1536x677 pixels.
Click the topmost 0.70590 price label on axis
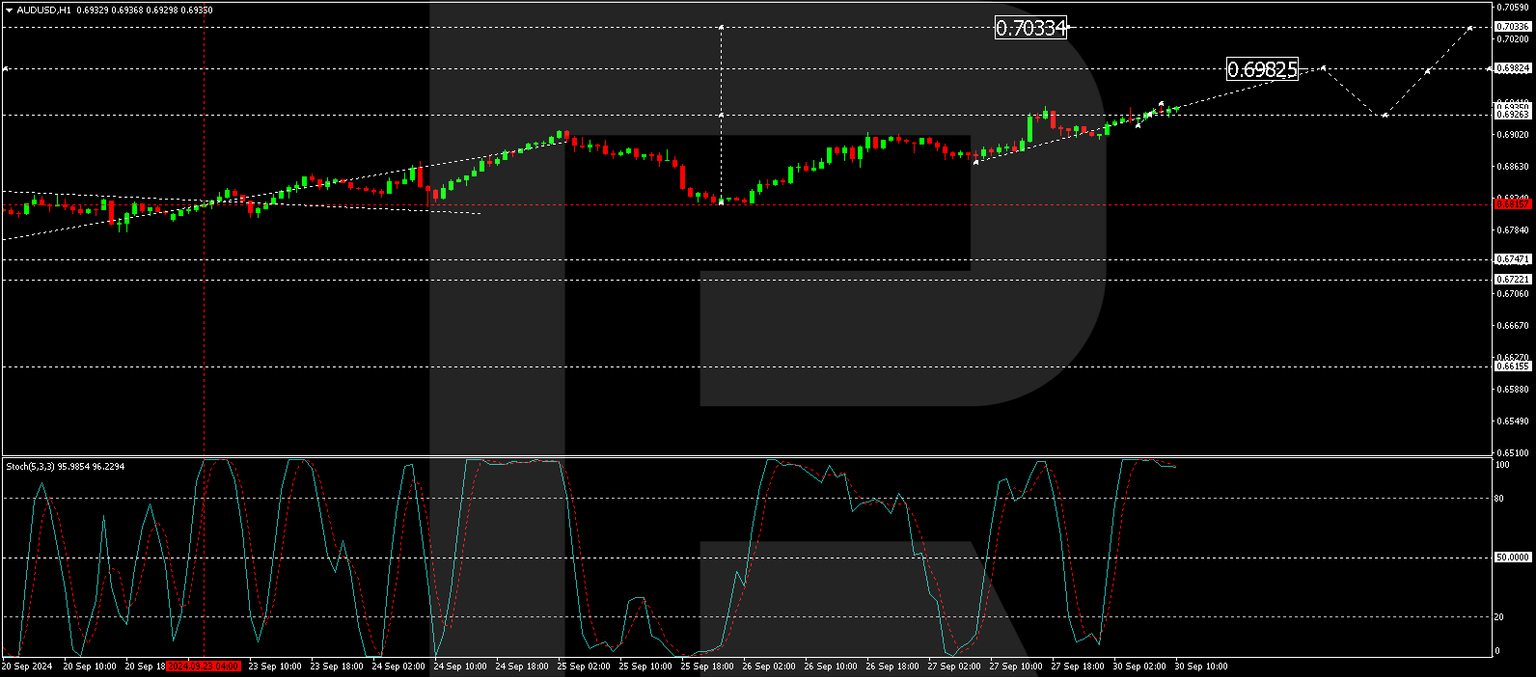click(1513, 8)
